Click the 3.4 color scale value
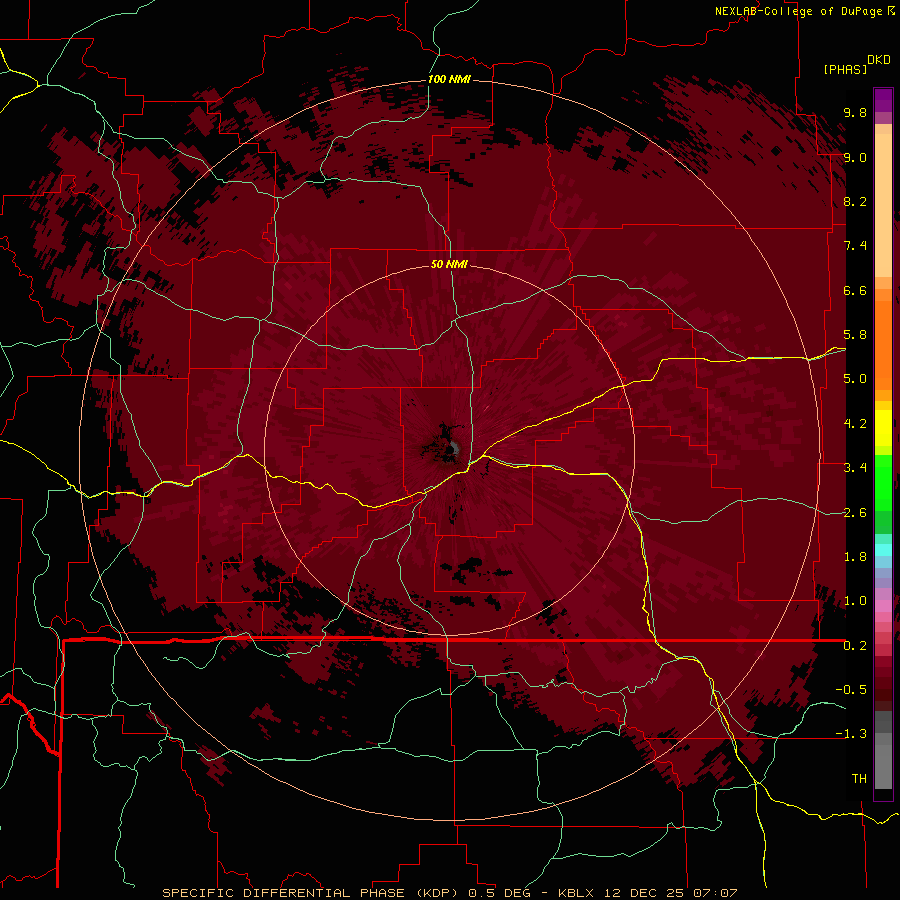900x900 pixels. click(855, 468)
